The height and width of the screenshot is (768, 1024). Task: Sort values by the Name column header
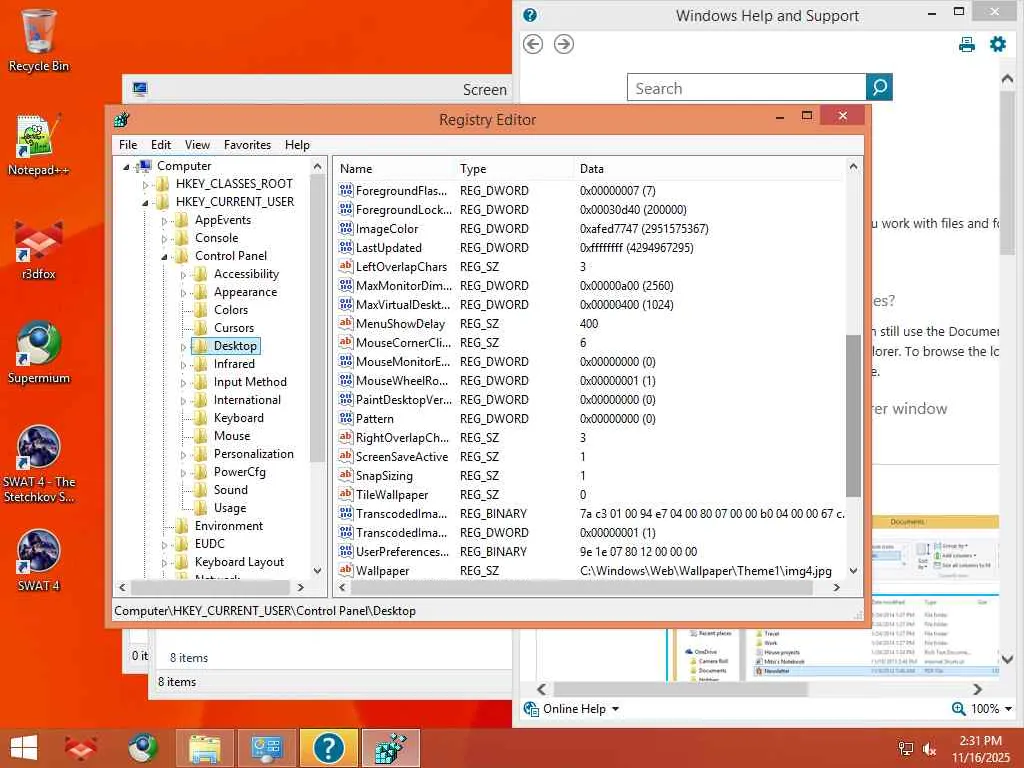(394, 168)
